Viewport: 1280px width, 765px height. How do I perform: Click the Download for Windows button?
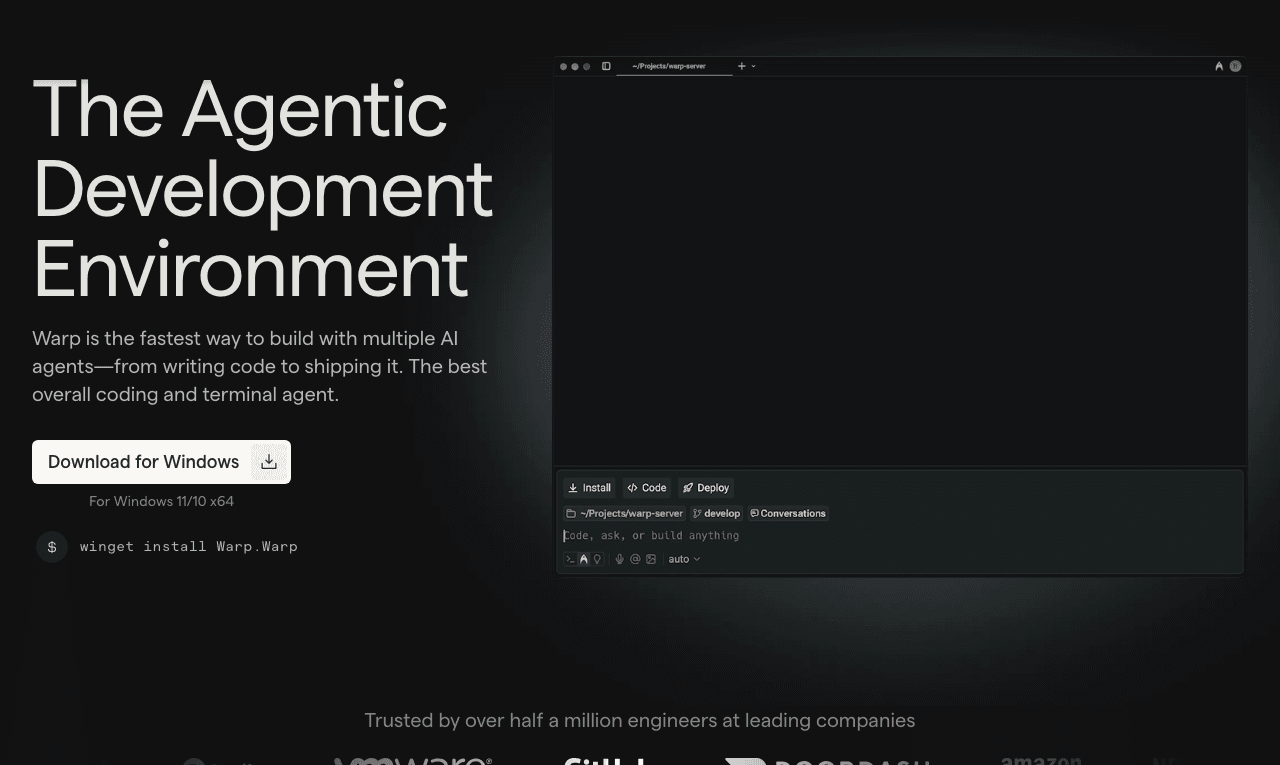pyautogui.click(x=161, y=462)
